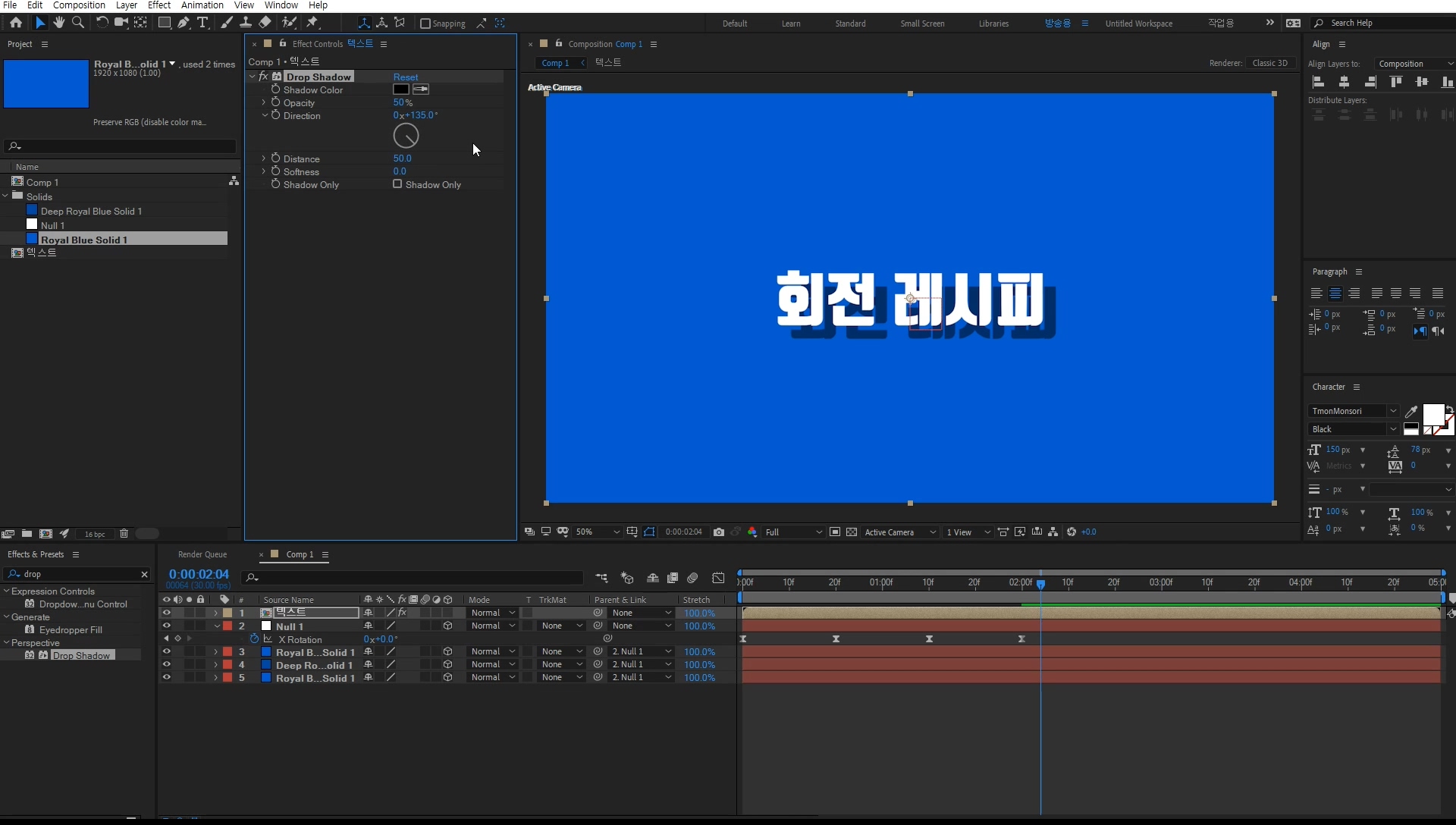The image size is (1456, 825).
Task: Hide the Null 1 layer visibility
Action: [x=166, y=626]
